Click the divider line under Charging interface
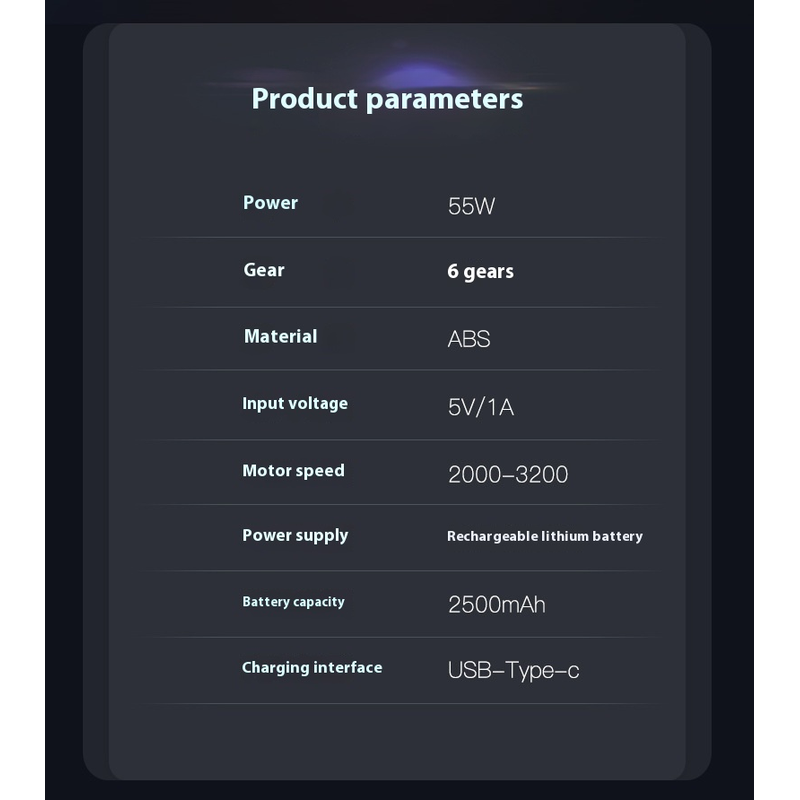The width and height of the screenshot is (800, 800). coord(400,703)
